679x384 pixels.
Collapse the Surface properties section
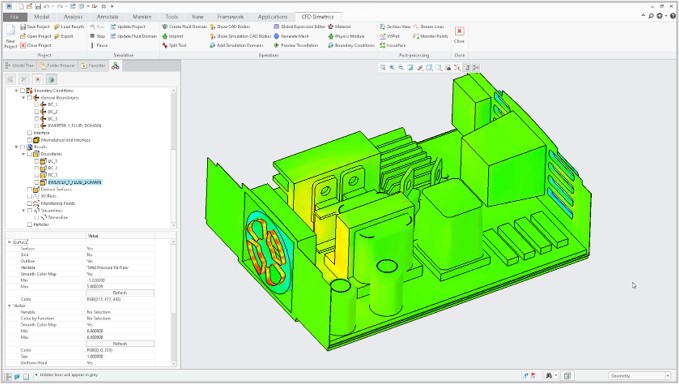click(10, 242)
